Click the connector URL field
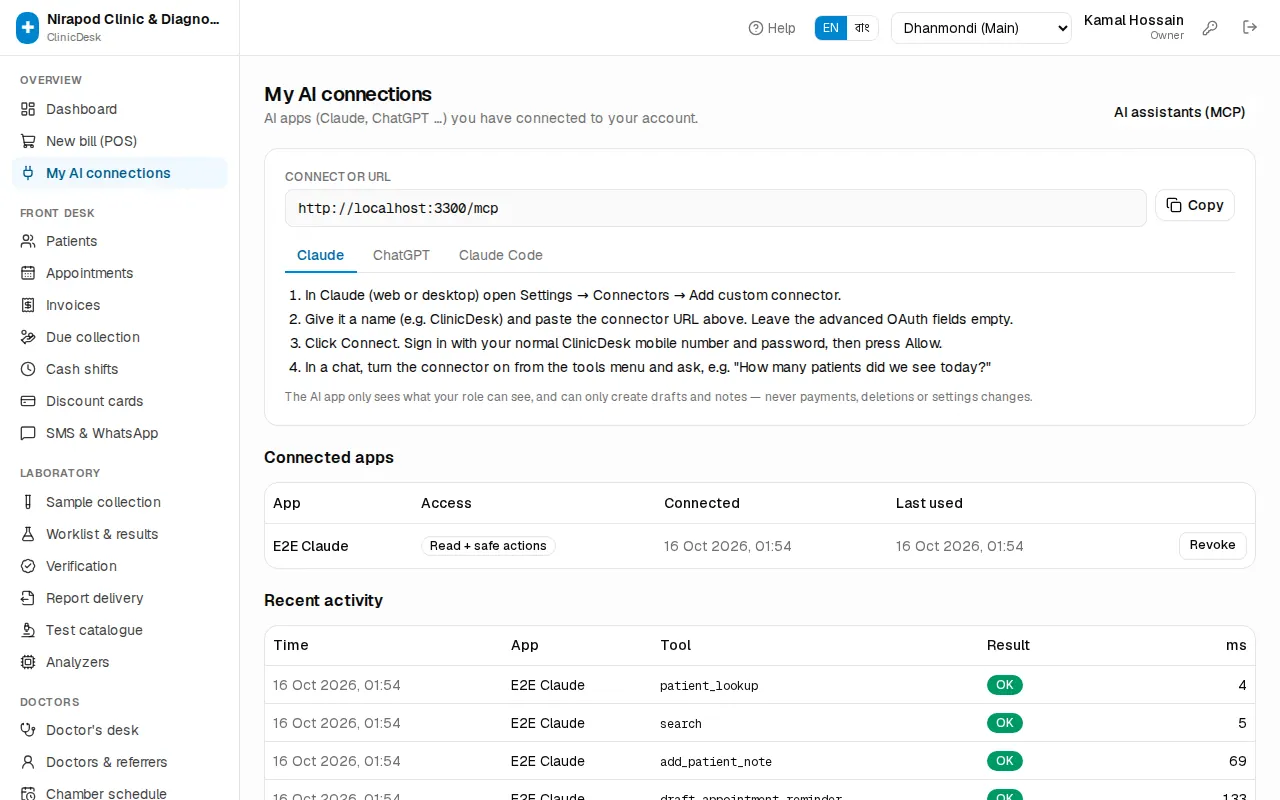1280x800 pixels. click(x=716, y=208)
